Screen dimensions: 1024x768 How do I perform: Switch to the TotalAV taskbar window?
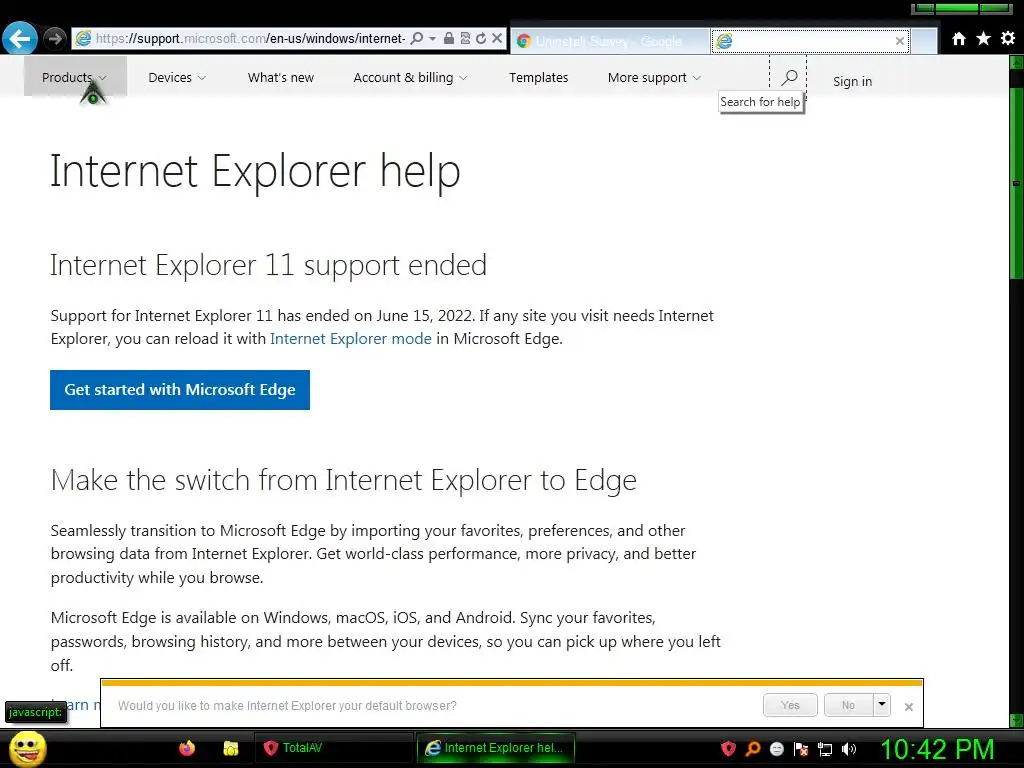pos(333,748)
